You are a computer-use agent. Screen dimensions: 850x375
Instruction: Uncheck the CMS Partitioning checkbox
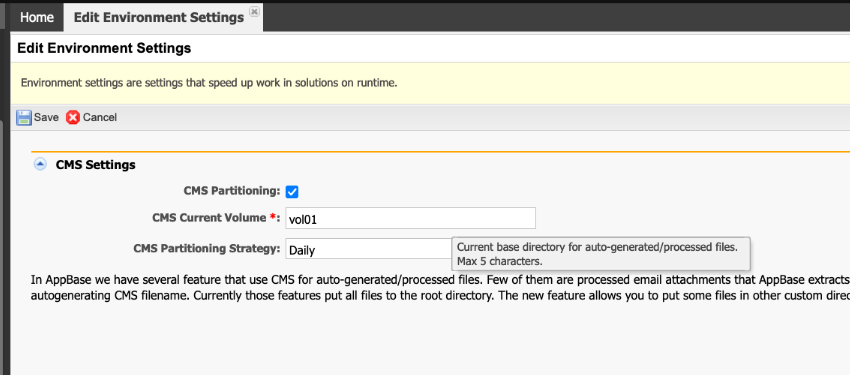[x=292, y=191]
